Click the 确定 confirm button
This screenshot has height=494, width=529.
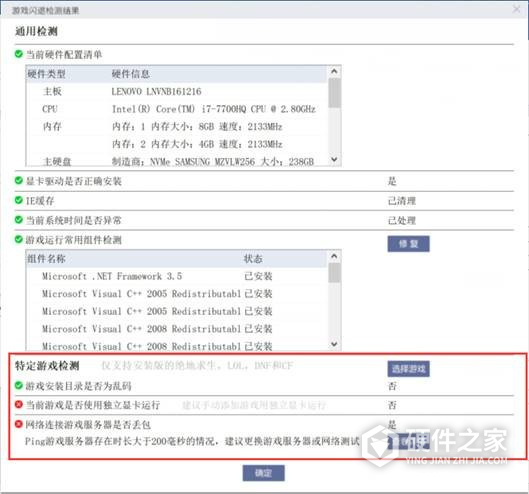tap(263, 473)
